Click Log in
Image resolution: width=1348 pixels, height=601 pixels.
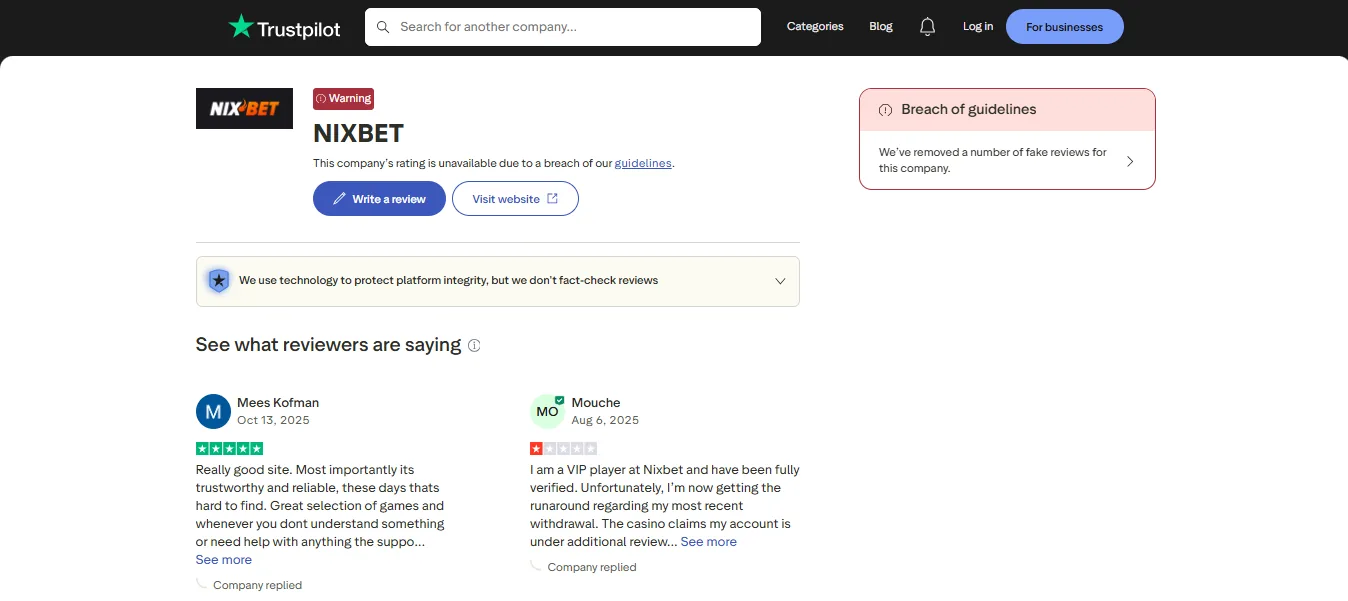click(978, 27)
